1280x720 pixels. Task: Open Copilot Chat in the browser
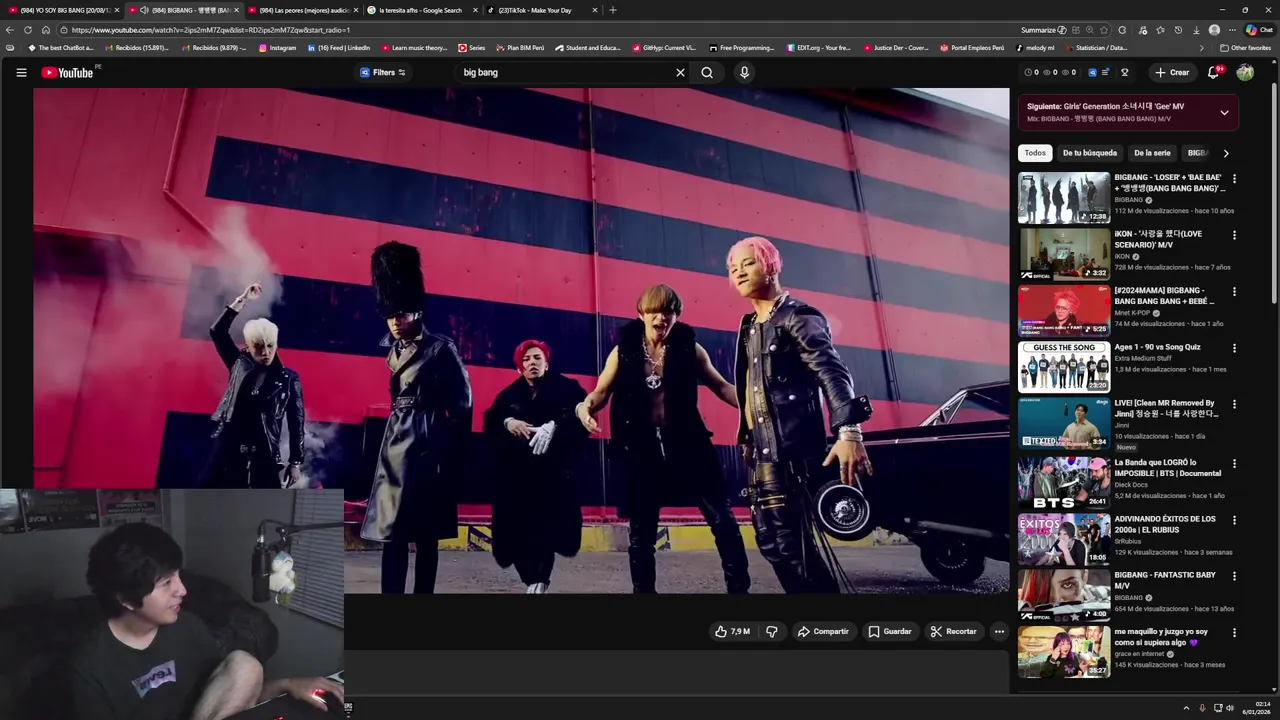tap(1259, 30)
